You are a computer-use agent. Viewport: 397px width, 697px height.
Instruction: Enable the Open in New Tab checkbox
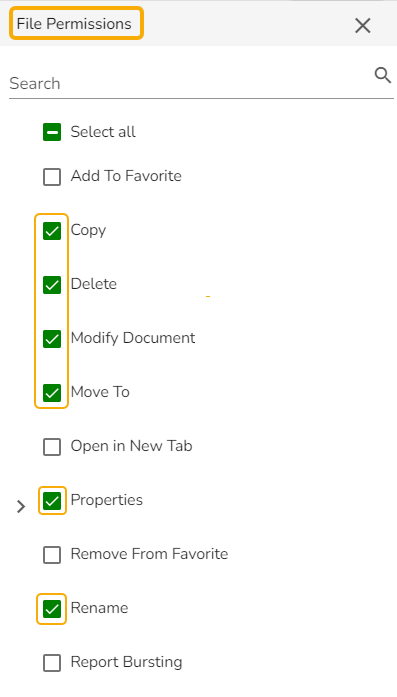click(52, 447)
